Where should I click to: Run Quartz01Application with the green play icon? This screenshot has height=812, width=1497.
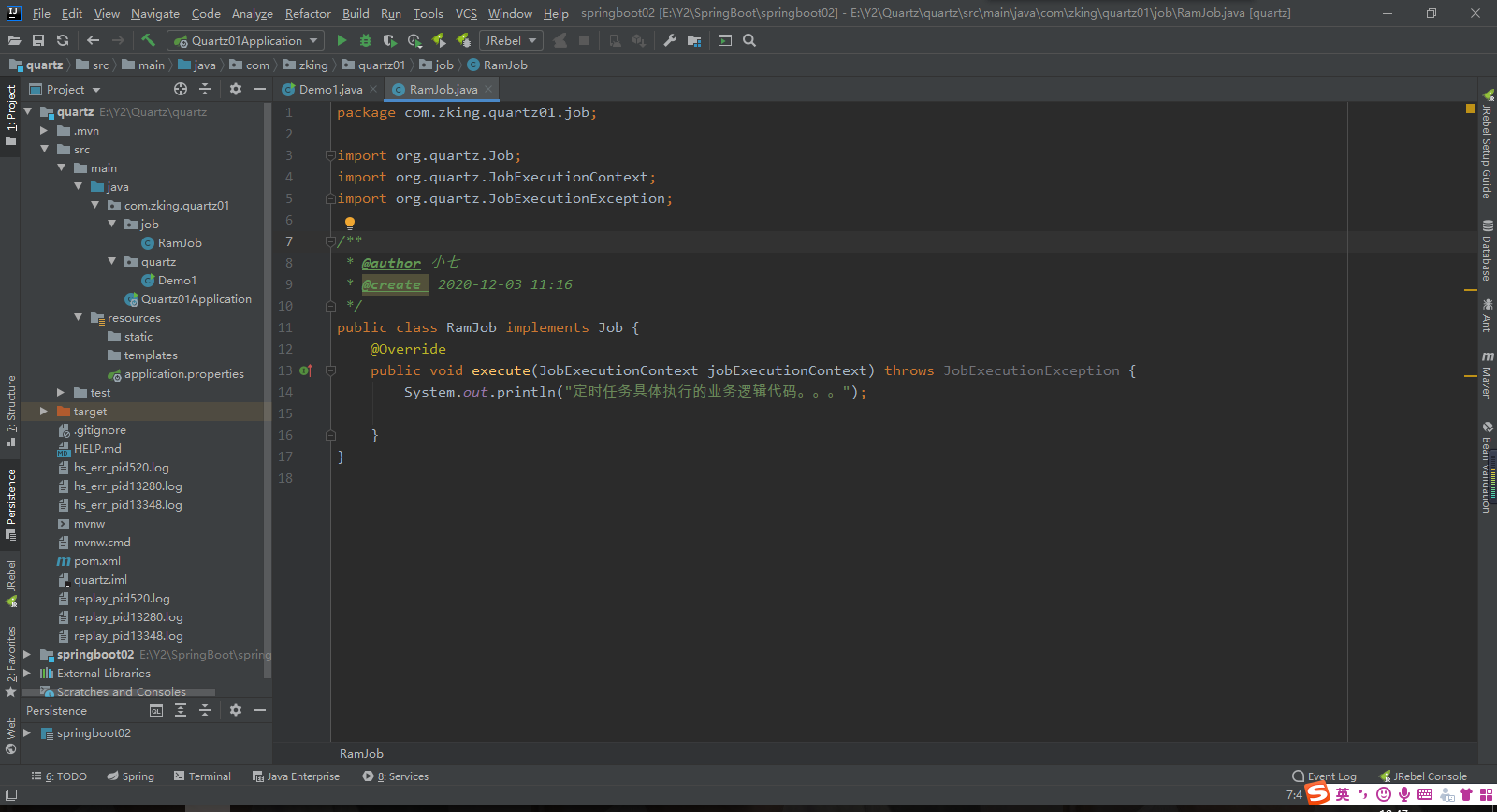coord(342,40)
